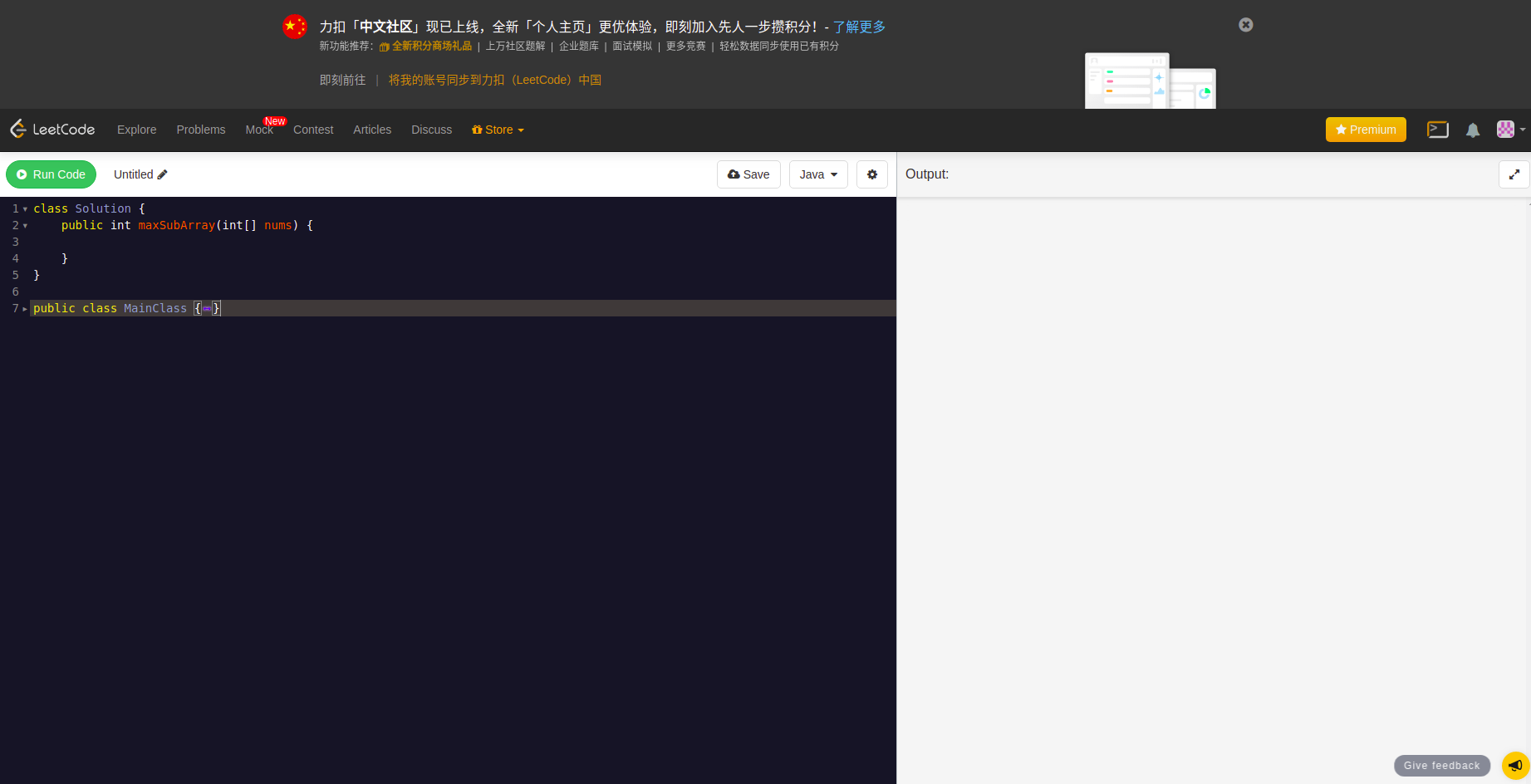Viewport: 1531px width, 784px height.
Task: Click the 企业题库 banner text
Action: pos(579,47)
